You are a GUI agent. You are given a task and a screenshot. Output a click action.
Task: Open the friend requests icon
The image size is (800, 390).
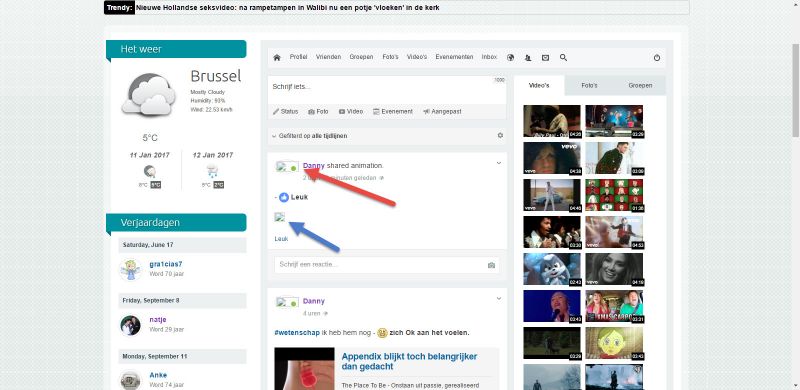(528, 58)
